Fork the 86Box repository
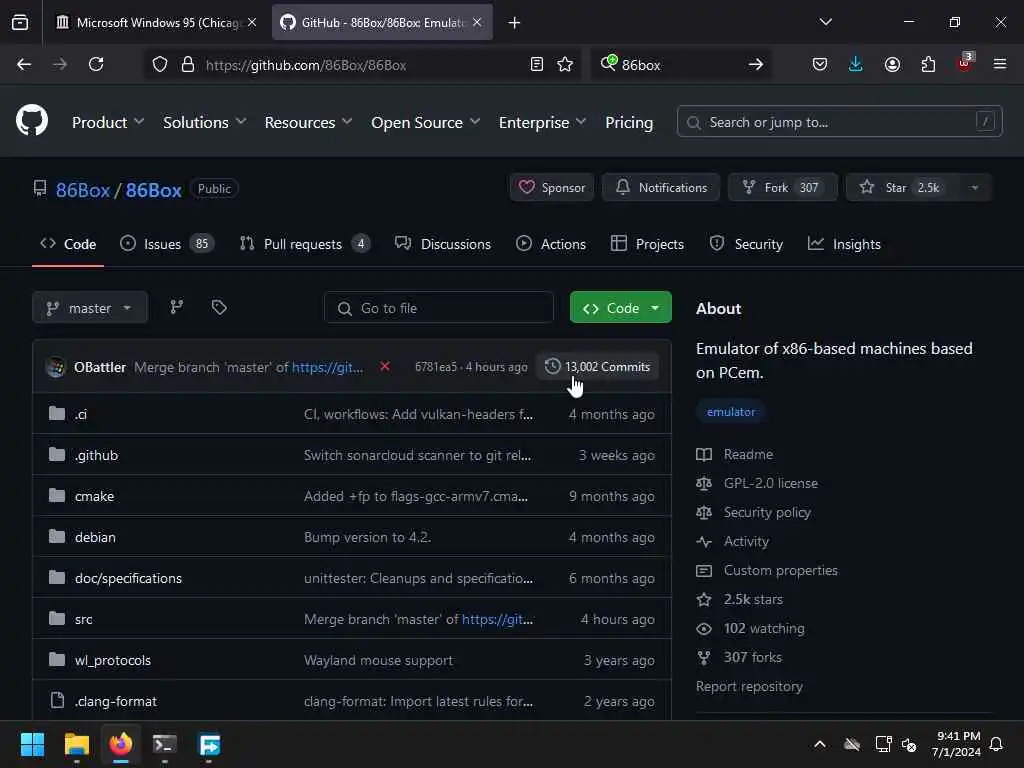This screenshot has width=1024, height=768. point(782,188)
